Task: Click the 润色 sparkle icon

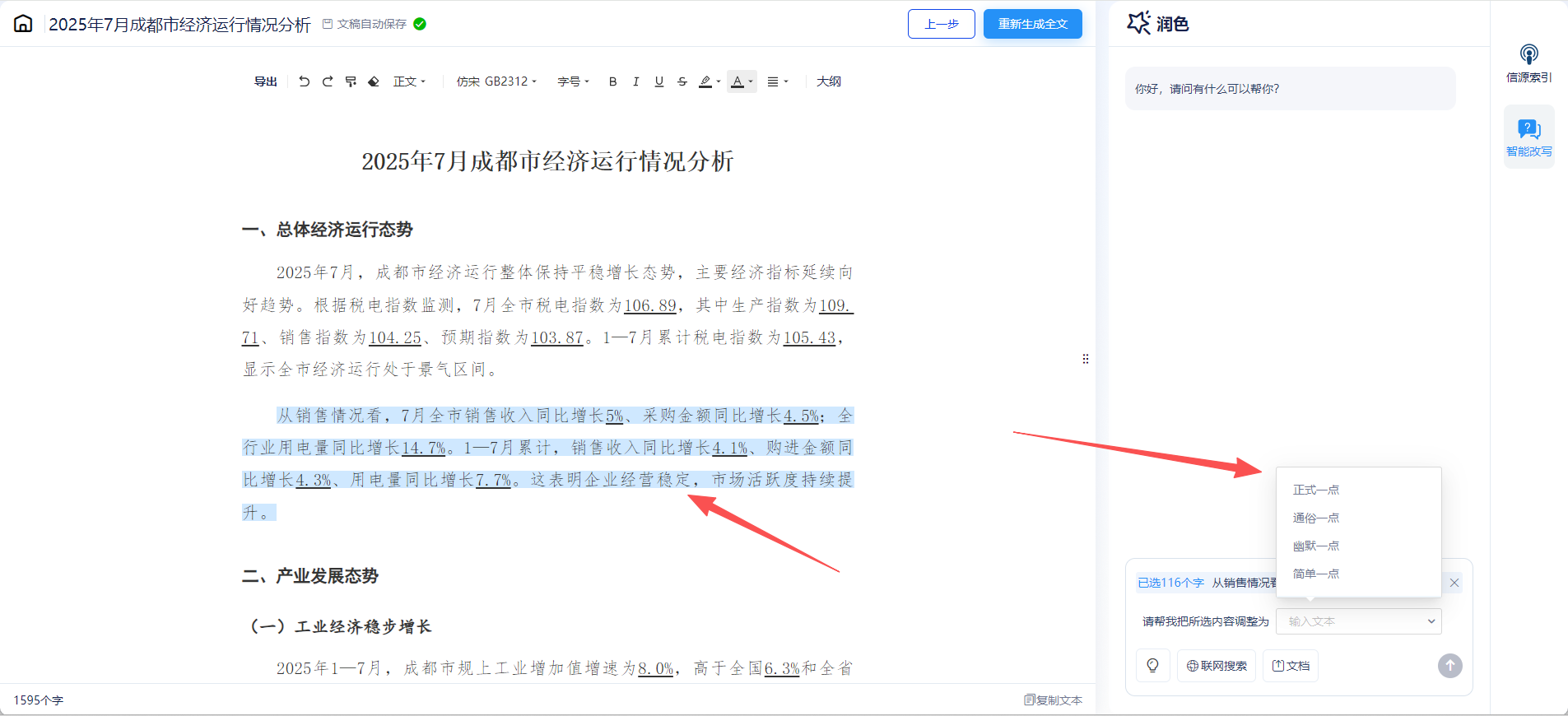Action: point(1138,23)
